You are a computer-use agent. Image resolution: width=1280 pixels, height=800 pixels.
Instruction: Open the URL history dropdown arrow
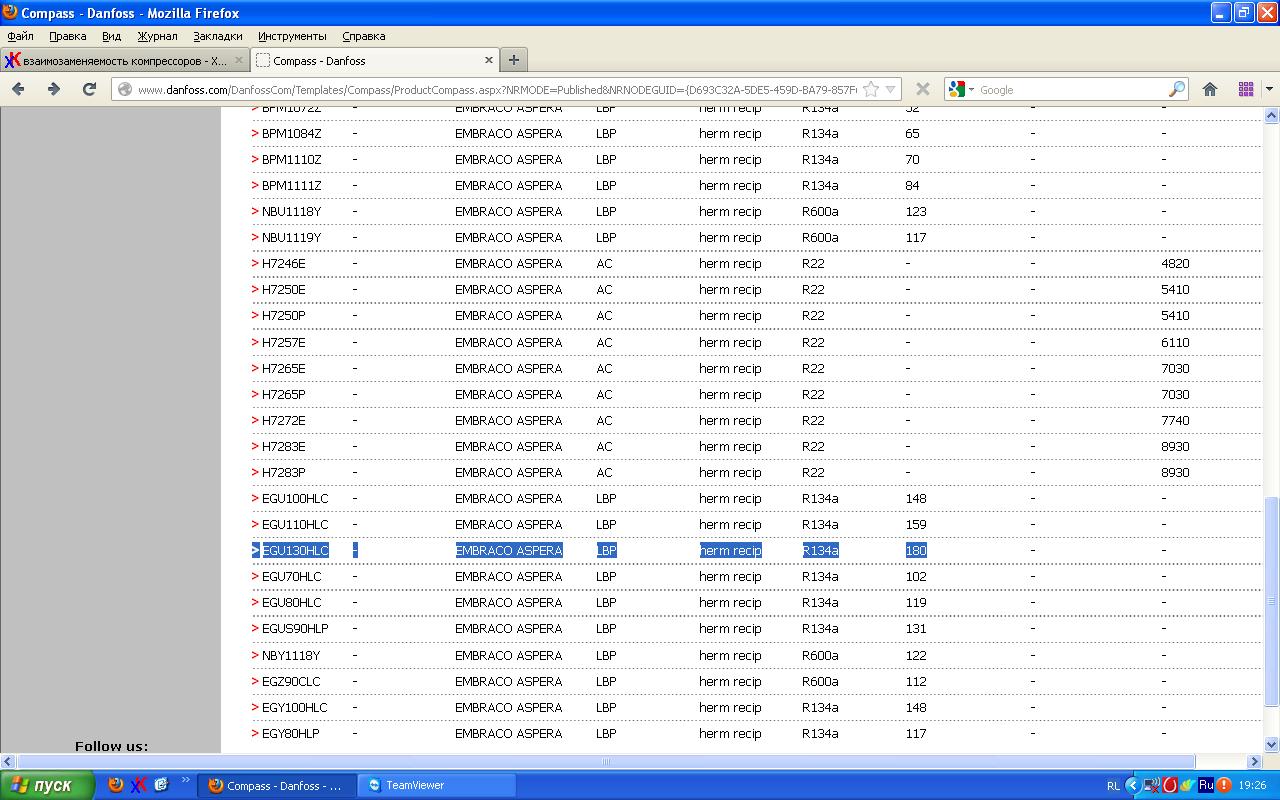(890, 89)
